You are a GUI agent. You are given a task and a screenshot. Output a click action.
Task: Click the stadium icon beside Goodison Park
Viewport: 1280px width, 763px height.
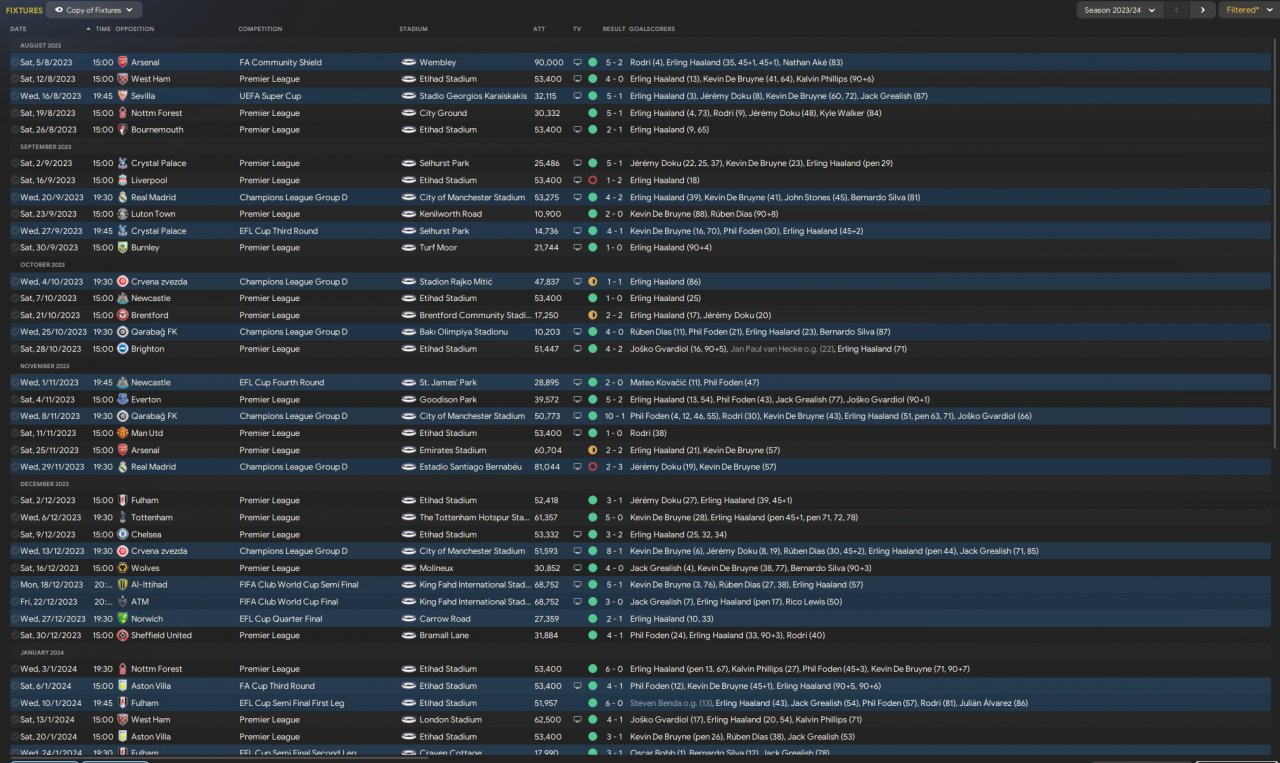408,400
